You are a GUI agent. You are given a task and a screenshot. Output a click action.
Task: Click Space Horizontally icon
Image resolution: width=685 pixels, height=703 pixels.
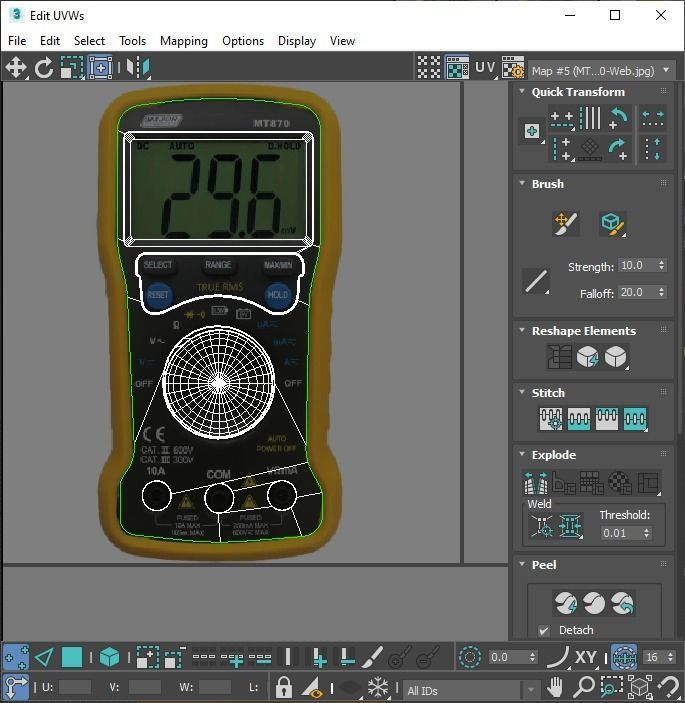tap(653, 118)
